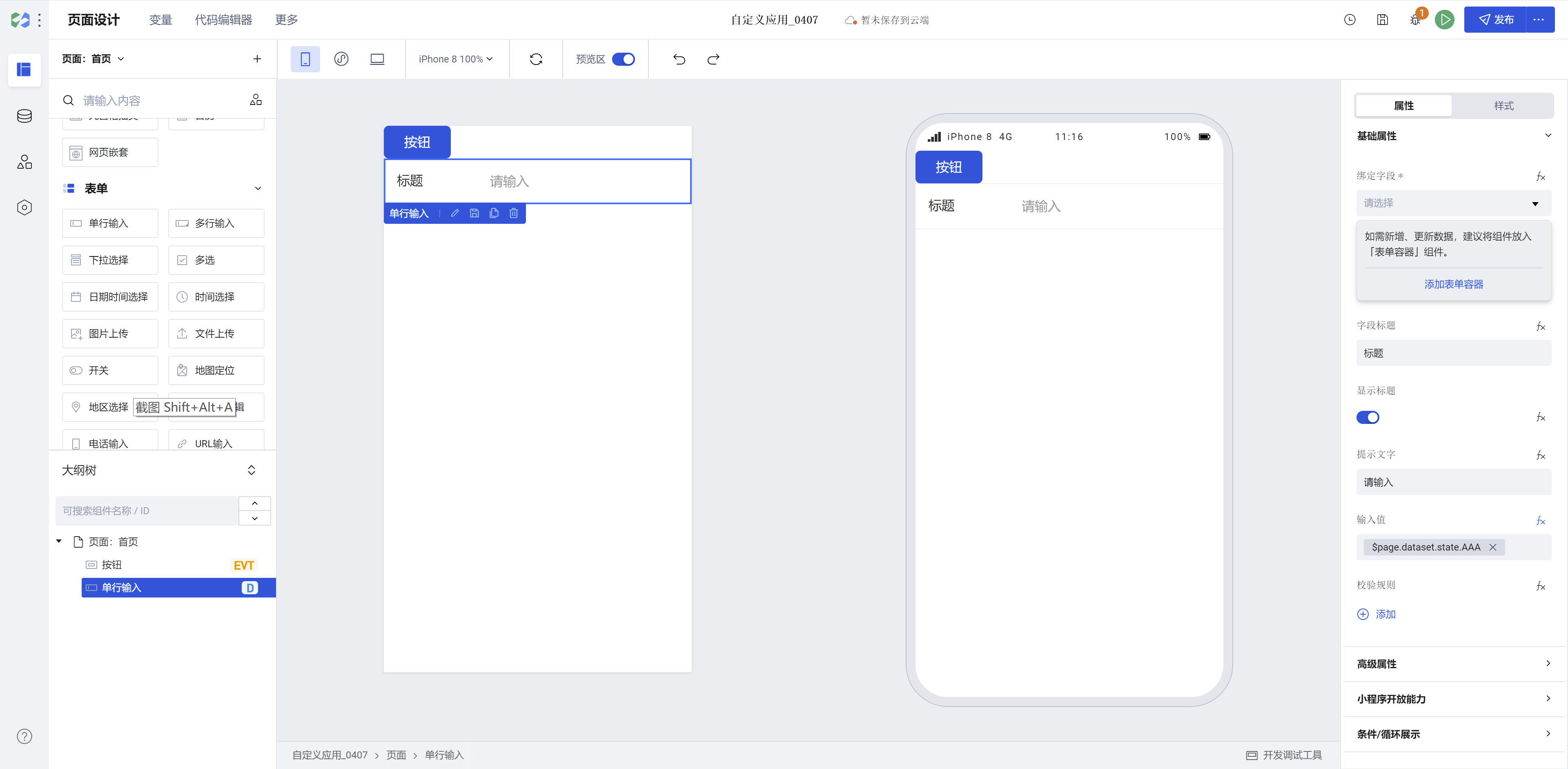Step to previous outline search result
Screen dimensions: 1568x769
[x=254, y=504]
